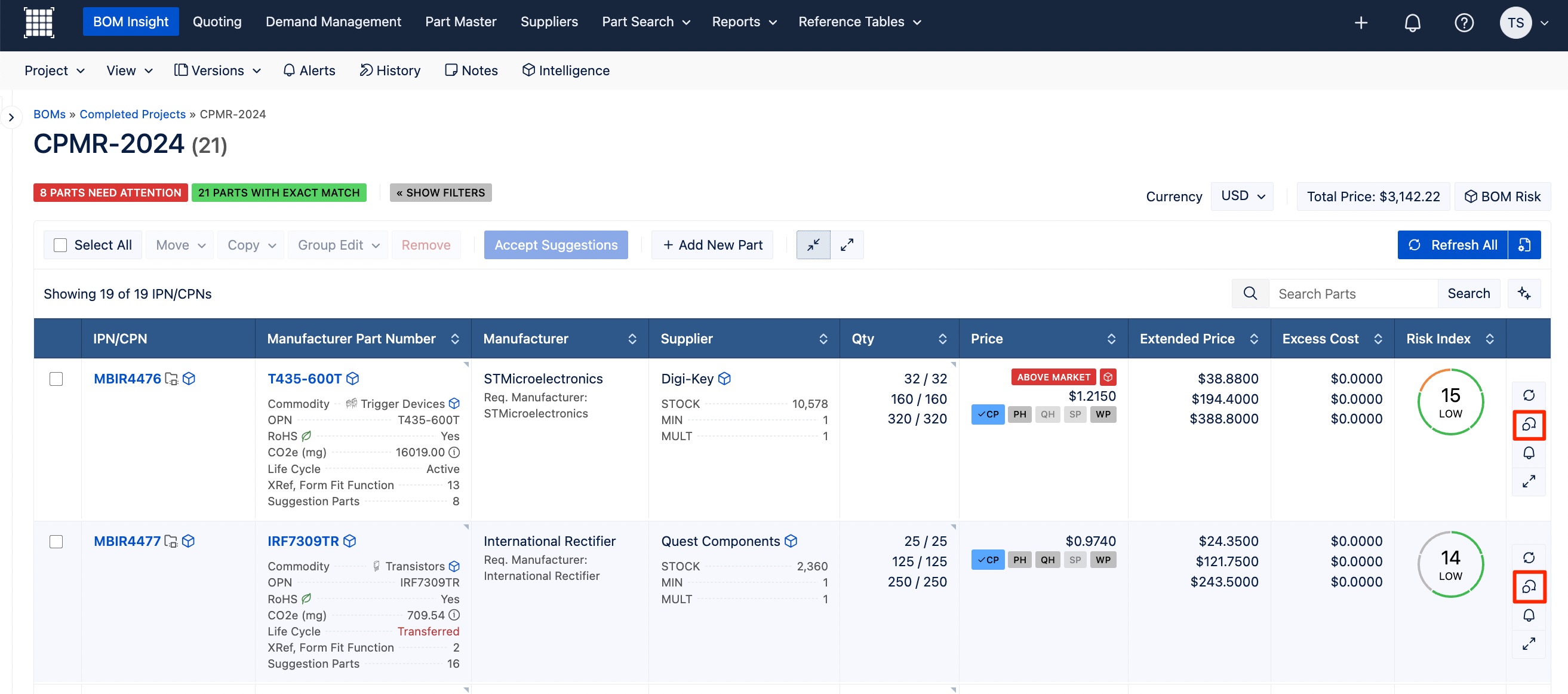Click the search magnifier icon
This screenshot has height=694, width=1568.
[x=1250, y=293]
